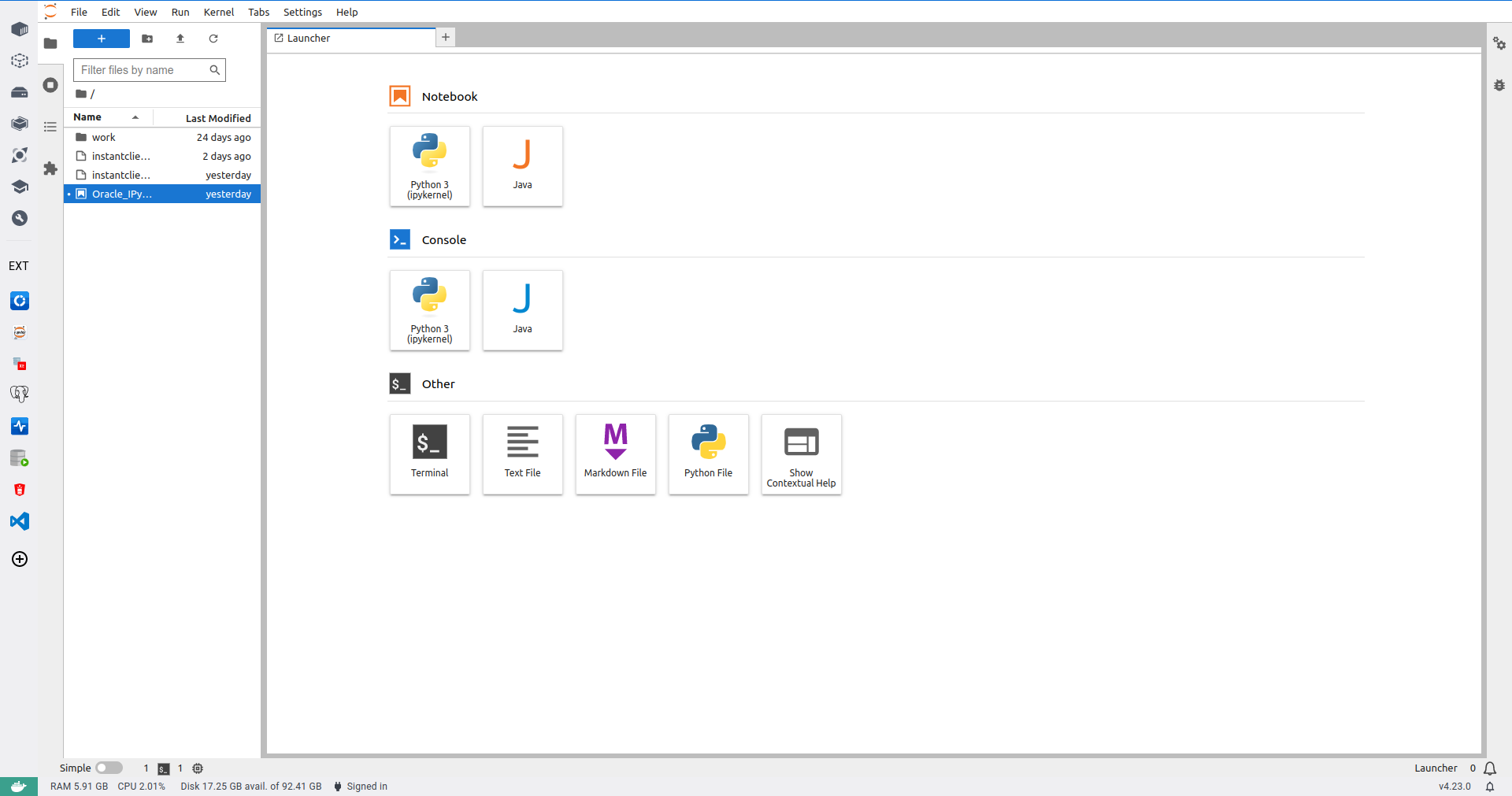Viewport: 1512px width, 796px height.
Task: Open the Kernel menu
Action: pos(218,12)
